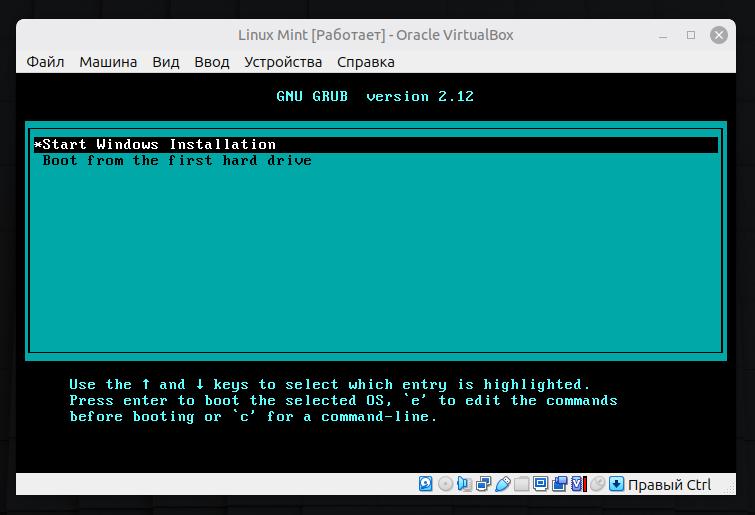Click the GNU GRUB version 2.12 header
The height and width of the screenshot is (515, 755).
pos(375,96)
